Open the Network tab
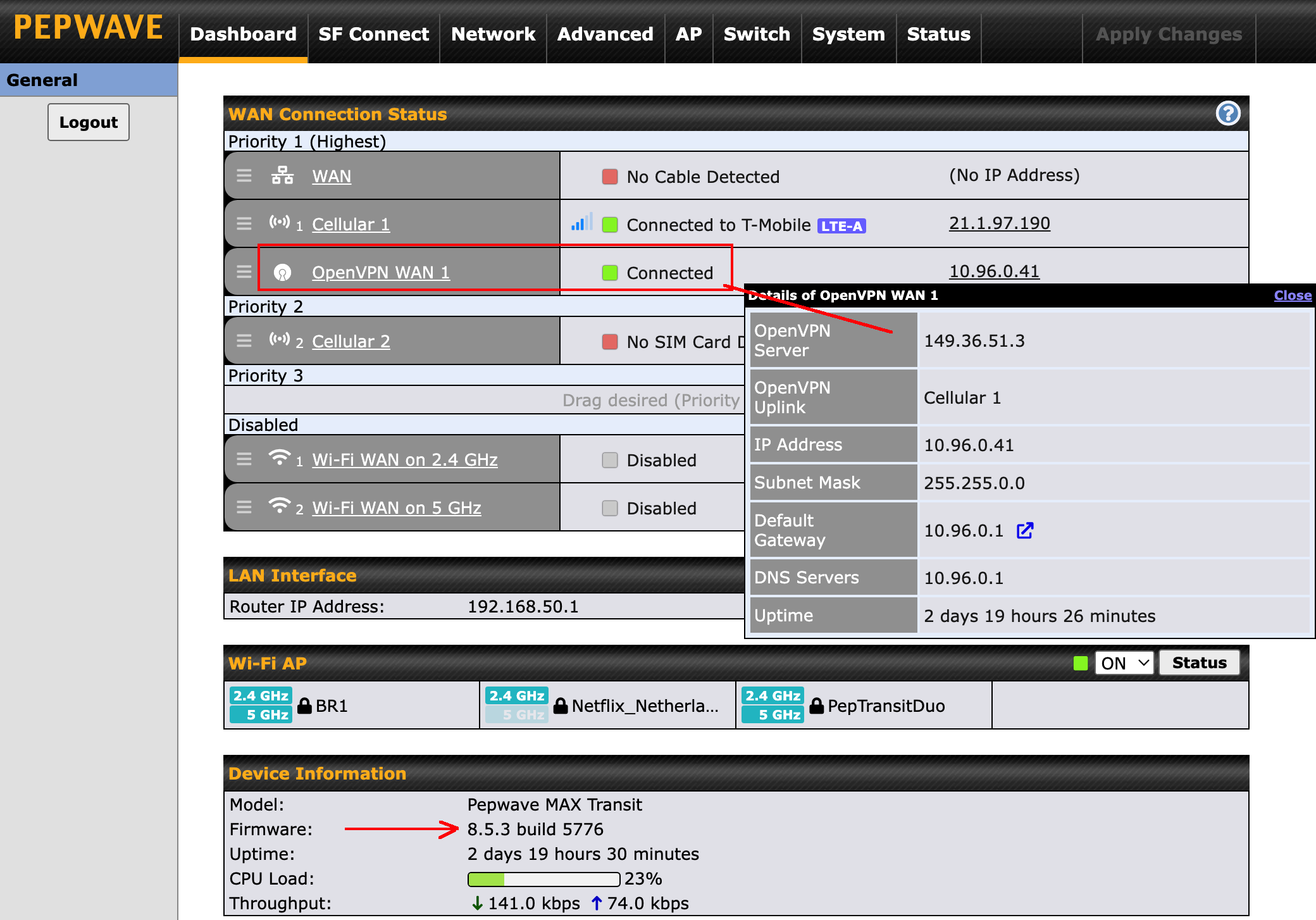 [x=493, y=34]
